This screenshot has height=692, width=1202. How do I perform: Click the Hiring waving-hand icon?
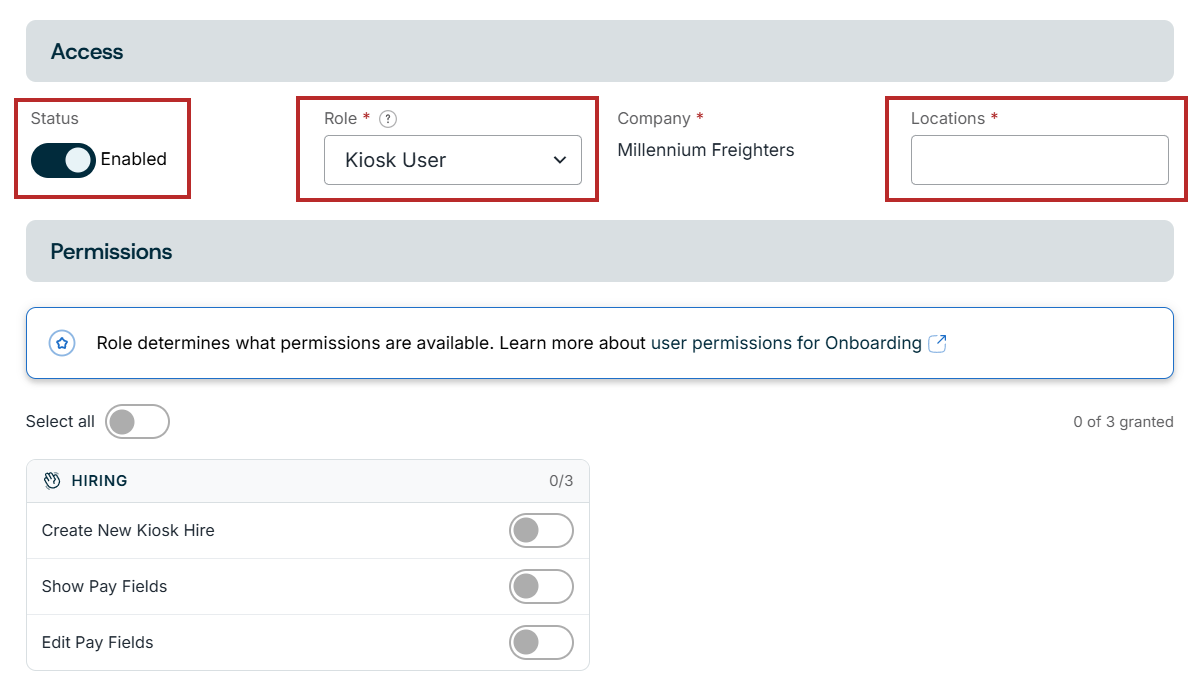pos(52,481)
